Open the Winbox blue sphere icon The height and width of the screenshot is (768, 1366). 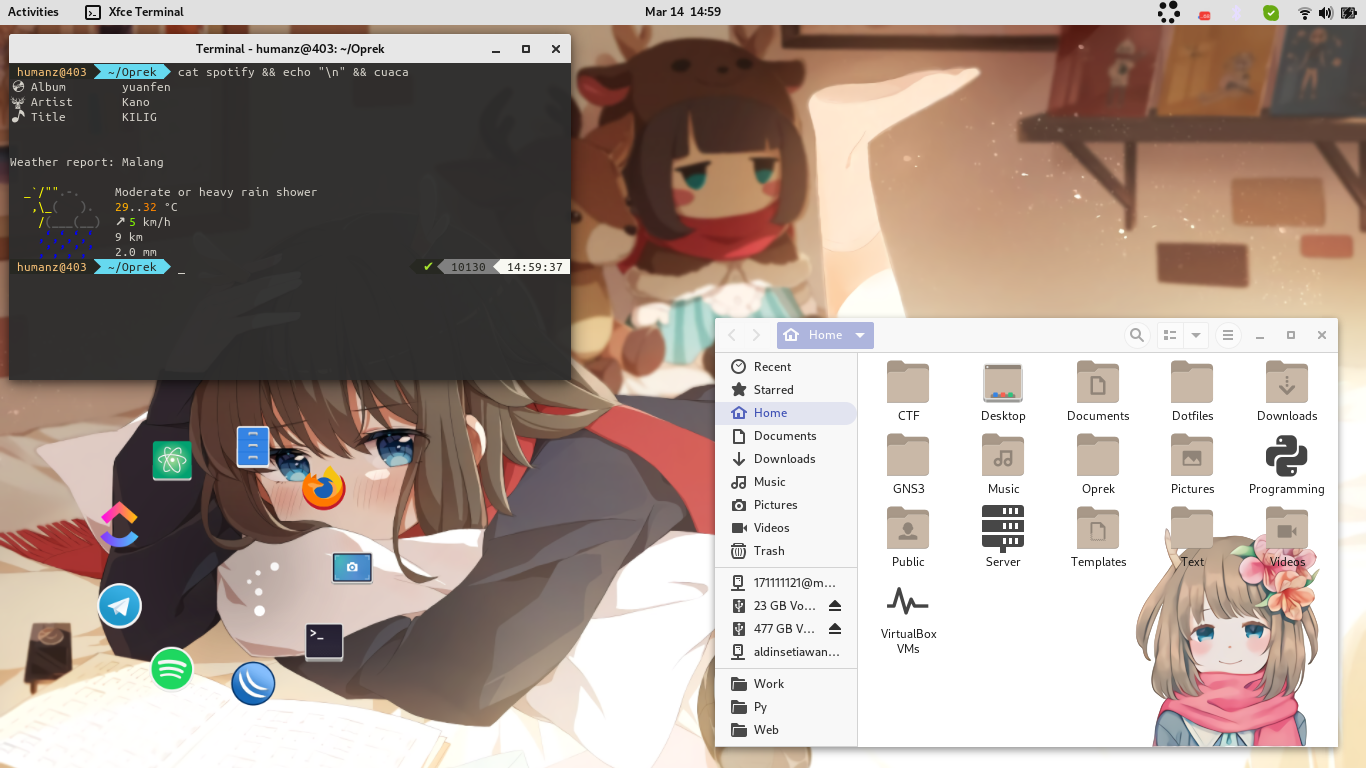click(x=253, y=684)
